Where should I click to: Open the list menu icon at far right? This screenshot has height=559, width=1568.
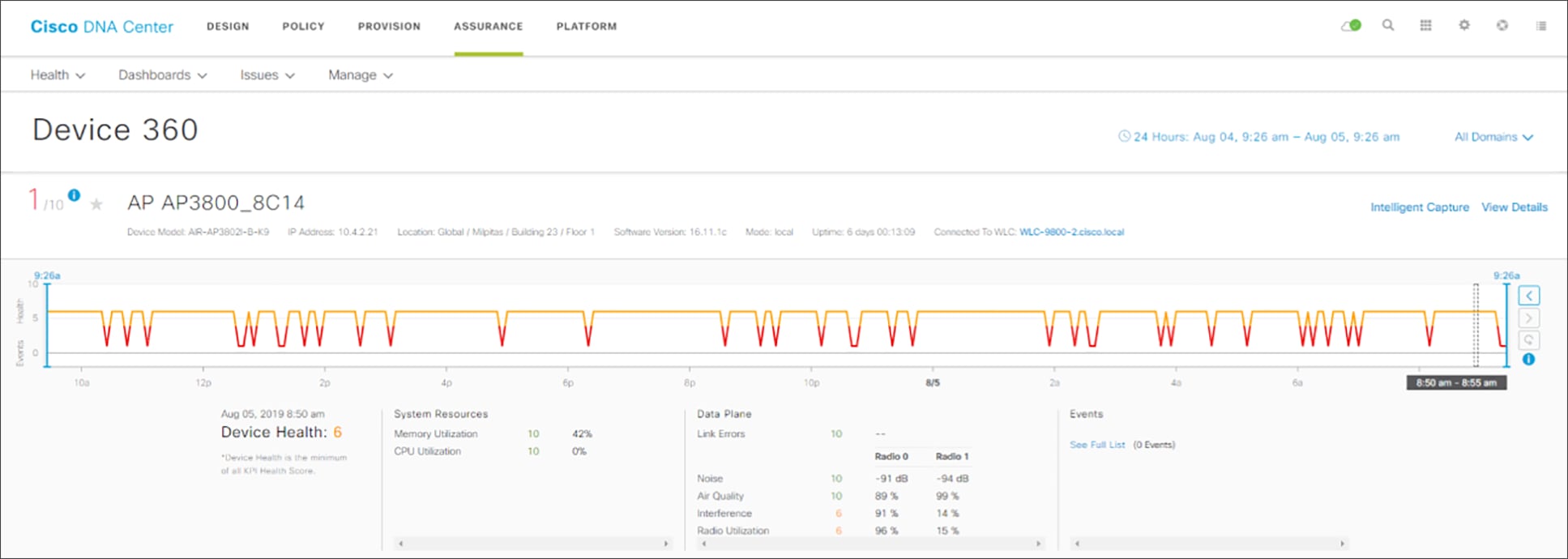(x=1540, y=26)
